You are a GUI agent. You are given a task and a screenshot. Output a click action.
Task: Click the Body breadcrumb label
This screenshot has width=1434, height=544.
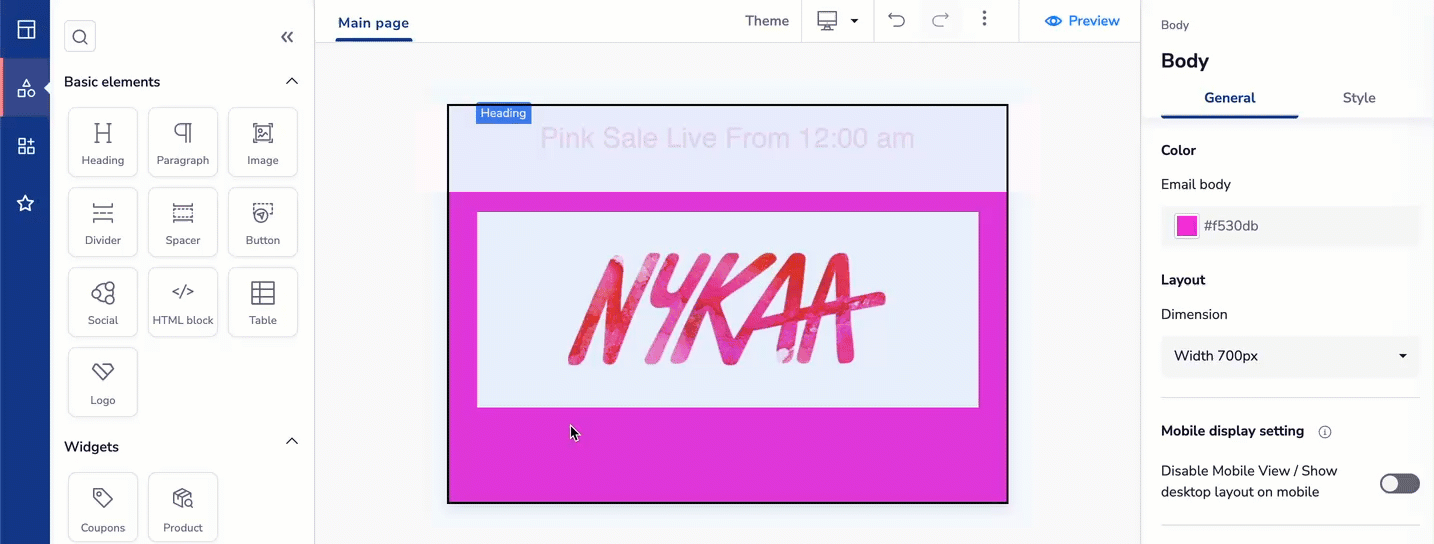(1175, 25)
